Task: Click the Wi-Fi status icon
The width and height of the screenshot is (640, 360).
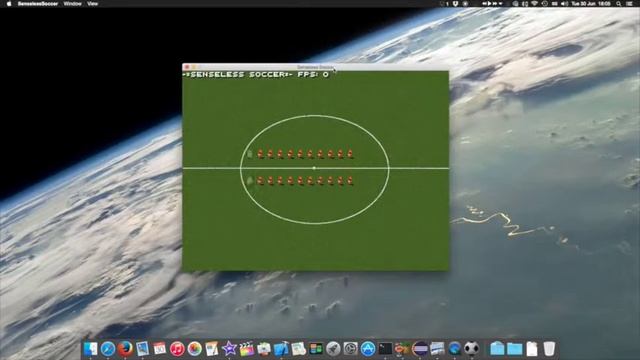Action: click(534, 4)
